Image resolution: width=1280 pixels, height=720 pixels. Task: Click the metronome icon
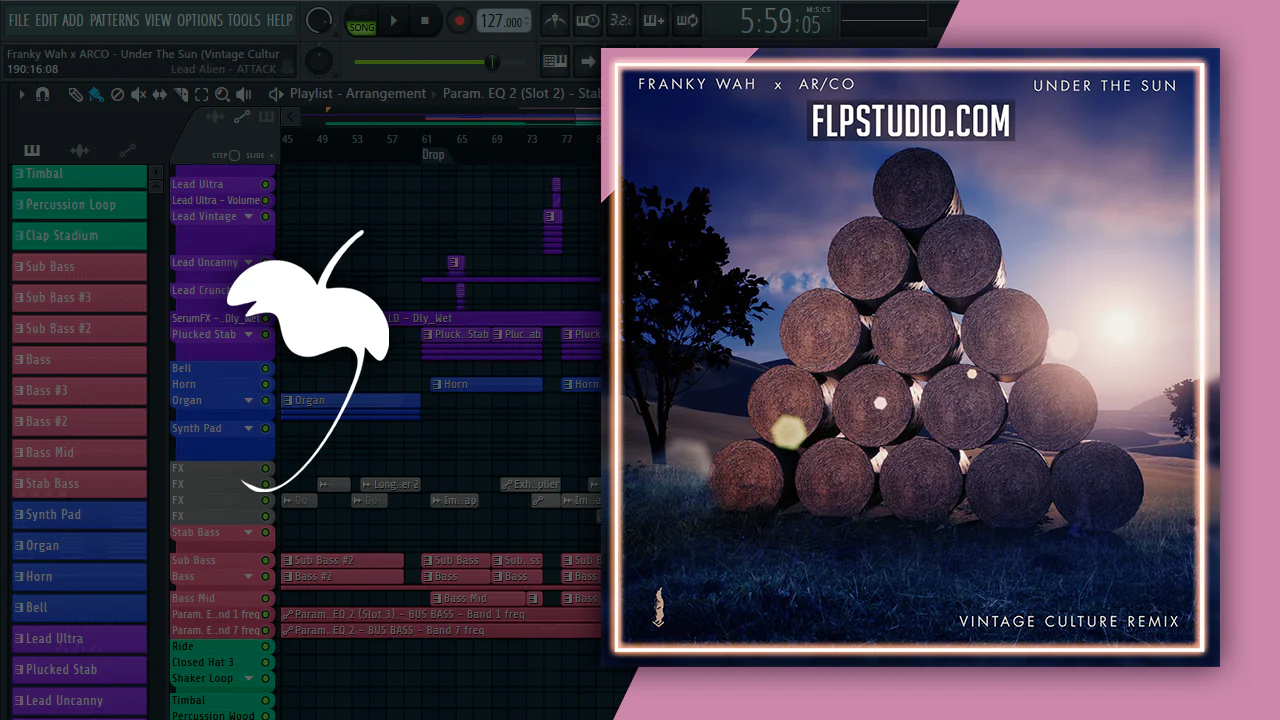click(x=555, y=20)
